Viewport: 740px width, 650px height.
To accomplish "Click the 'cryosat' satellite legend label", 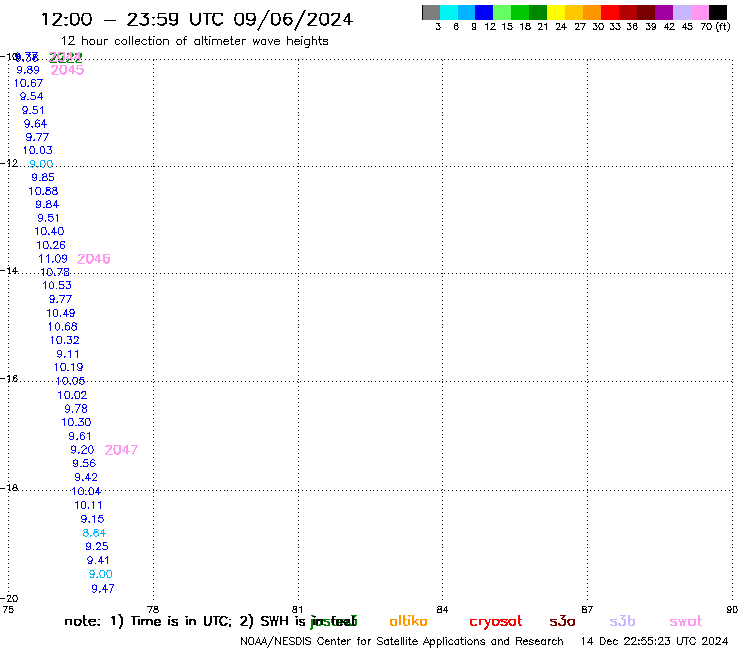I will pyautogui.click(x=496, y=622).
